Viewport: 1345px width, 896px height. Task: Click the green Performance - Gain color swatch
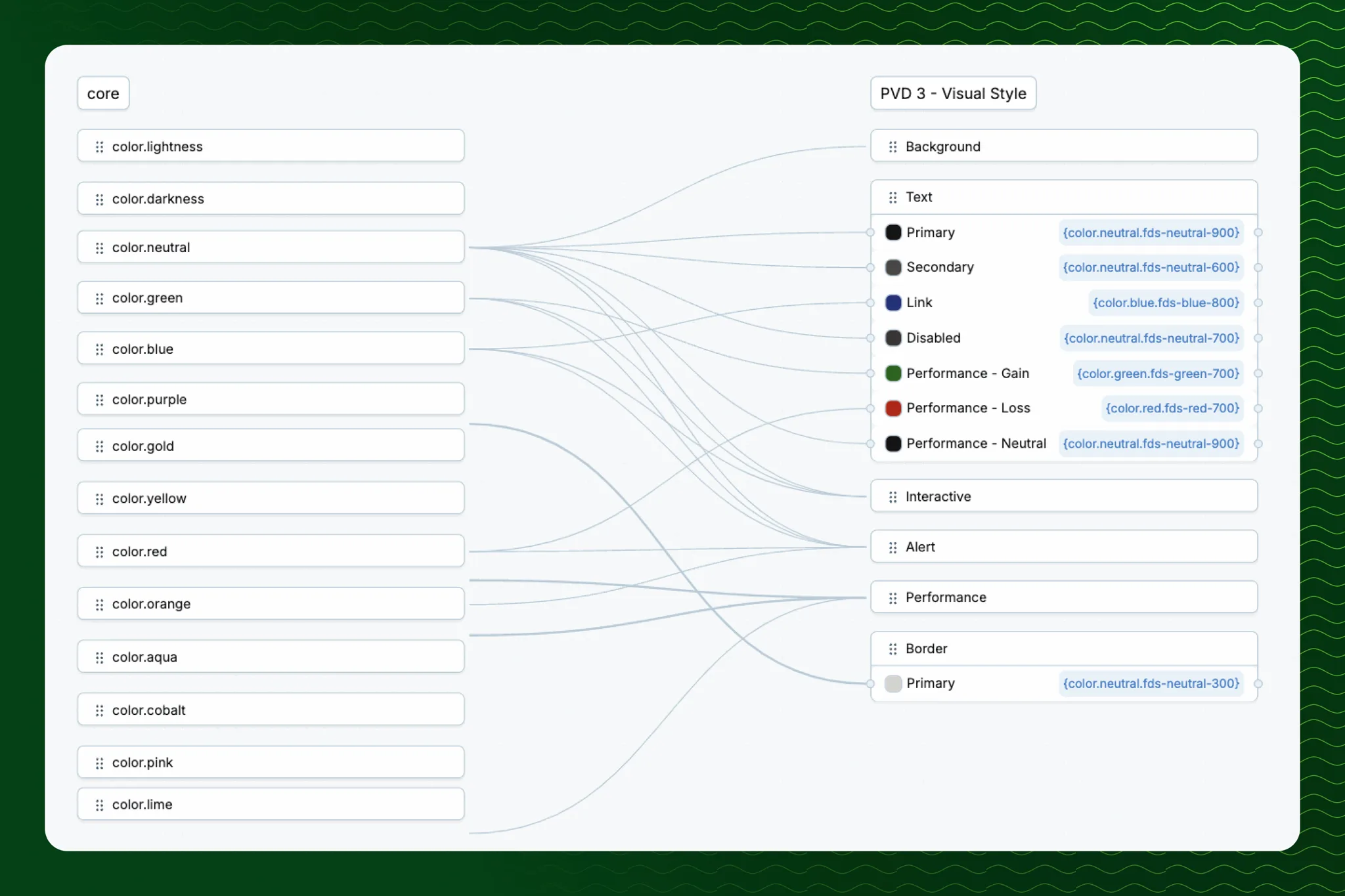tap(893, 373)
